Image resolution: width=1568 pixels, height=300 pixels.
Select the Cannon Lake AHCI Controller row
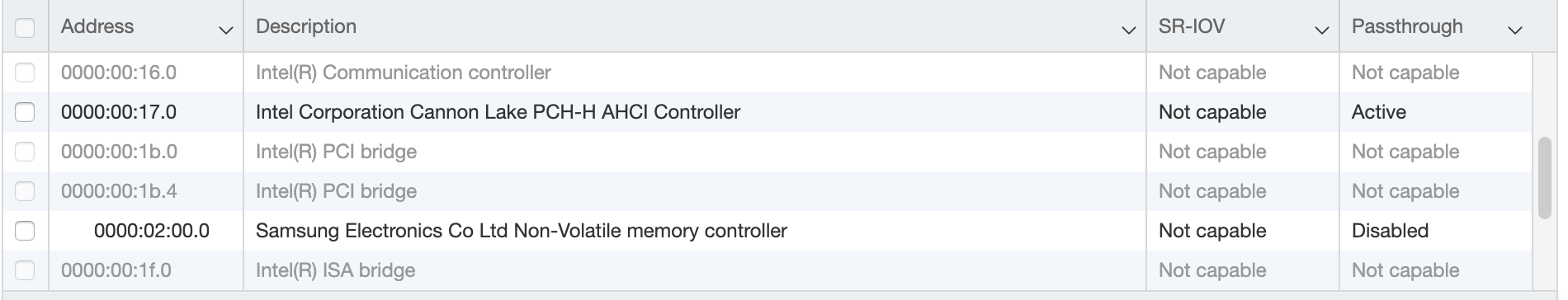click(767, 112)
